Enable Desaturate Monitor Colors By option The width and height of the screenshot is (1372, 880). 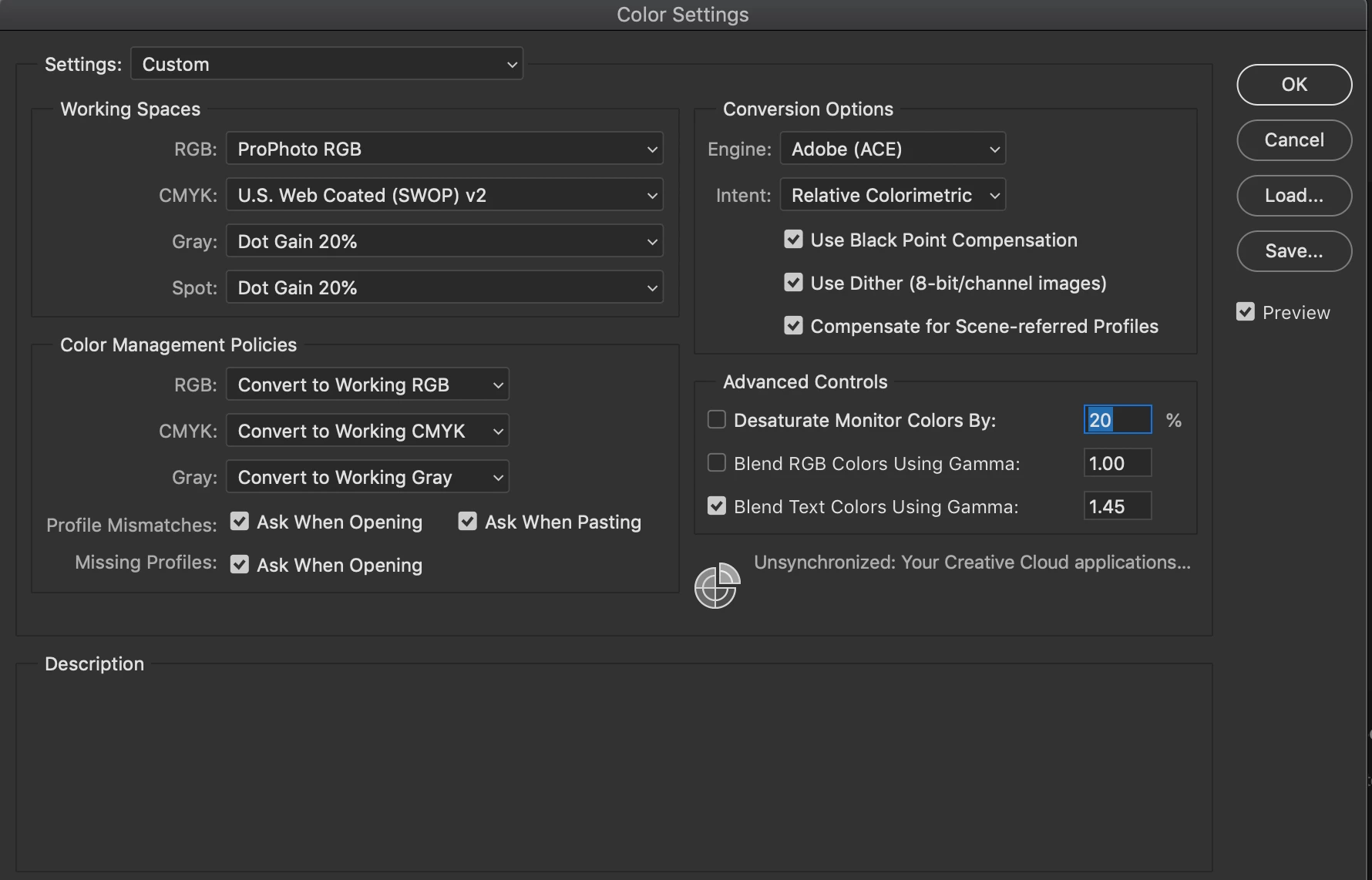click(x=717, y=420)
